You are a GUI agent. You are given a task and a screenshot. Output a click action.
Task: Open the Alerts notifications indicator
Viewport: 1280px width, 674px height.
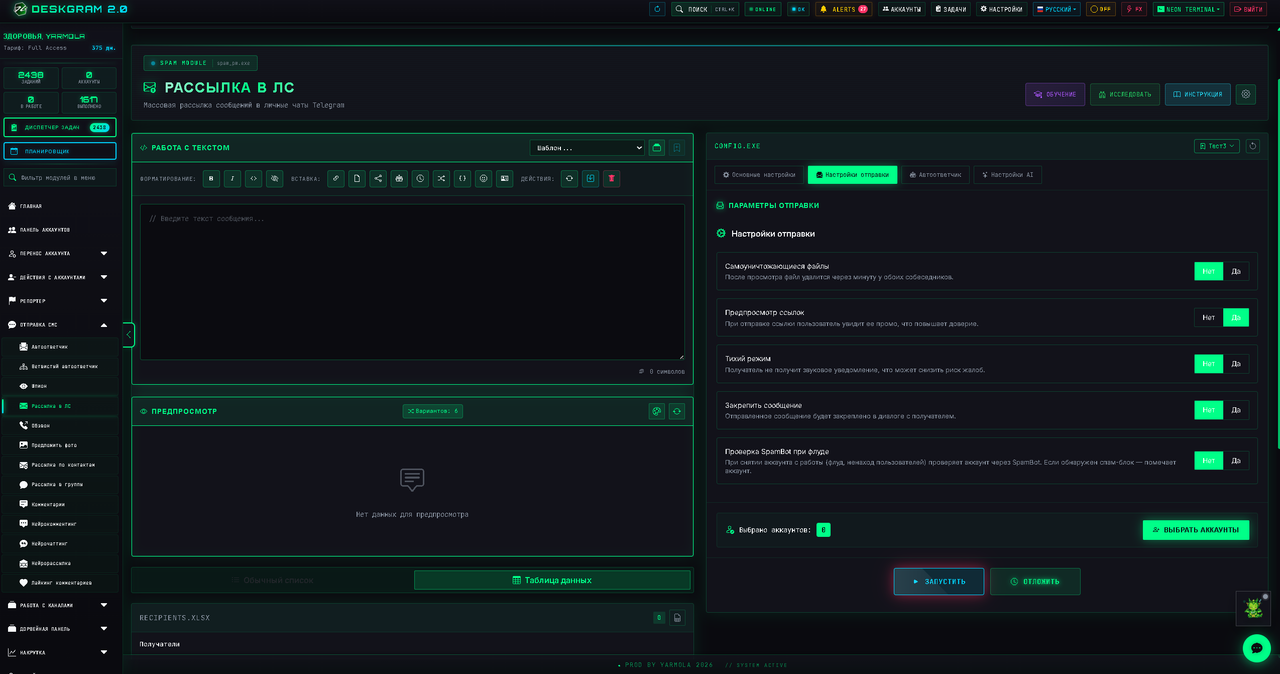tap(843, 9)
